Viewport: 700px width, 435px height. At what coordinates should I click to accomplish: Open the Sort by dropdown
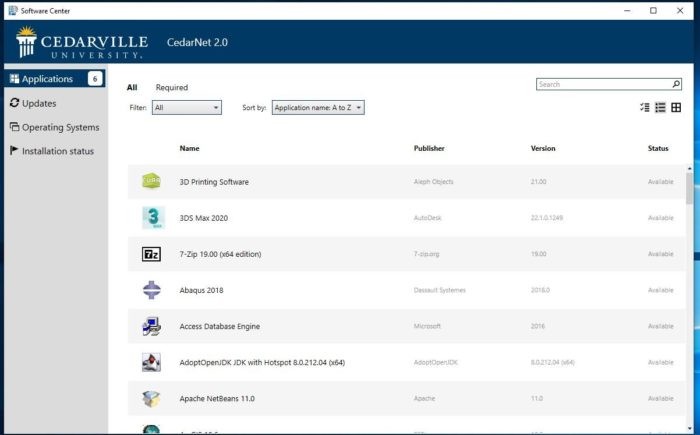(x=318, y=108)
